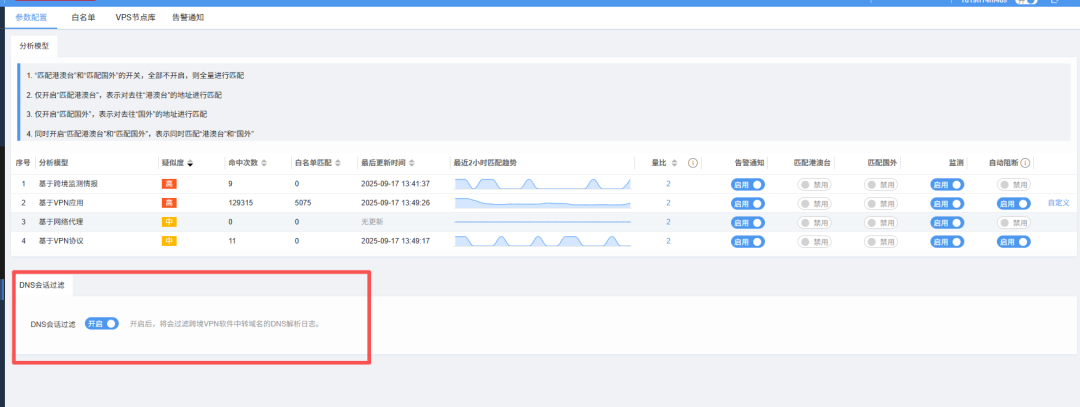The height and width of the screenshot is (407, 1080).
Task: Enable 匹配港澳台 for 基于VPN应用 row
Action: pyautogui.click(x=814, y=203)
